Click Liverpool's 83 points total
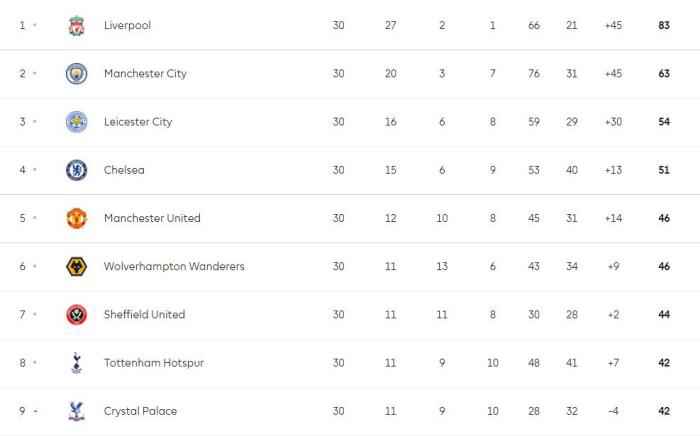 (664, 25)
